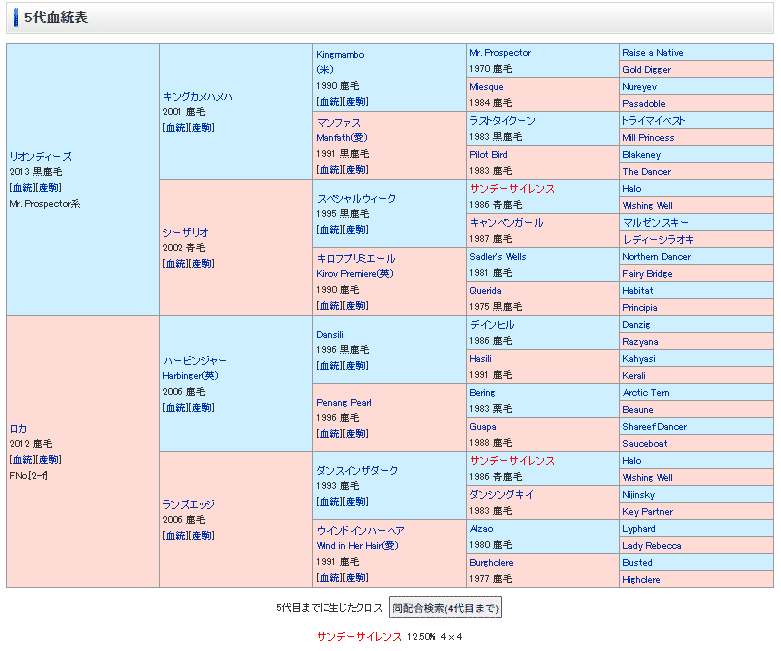Open 産駒 link under リオンディーズ
The image size is (781, 651).
pyautogui.click(x=49, y=188)
